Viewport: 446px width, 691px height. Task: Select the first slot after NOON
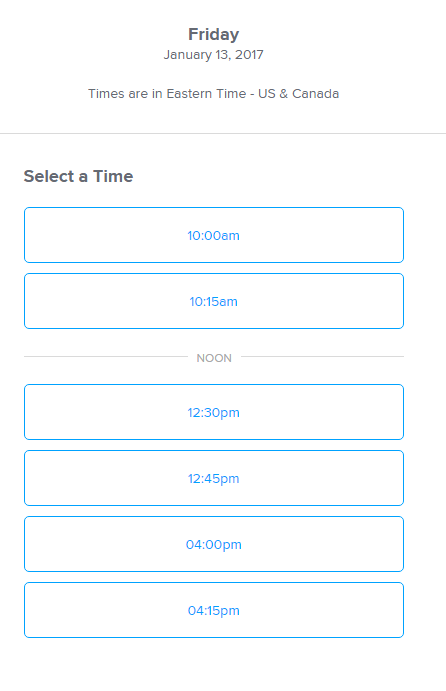214,412
